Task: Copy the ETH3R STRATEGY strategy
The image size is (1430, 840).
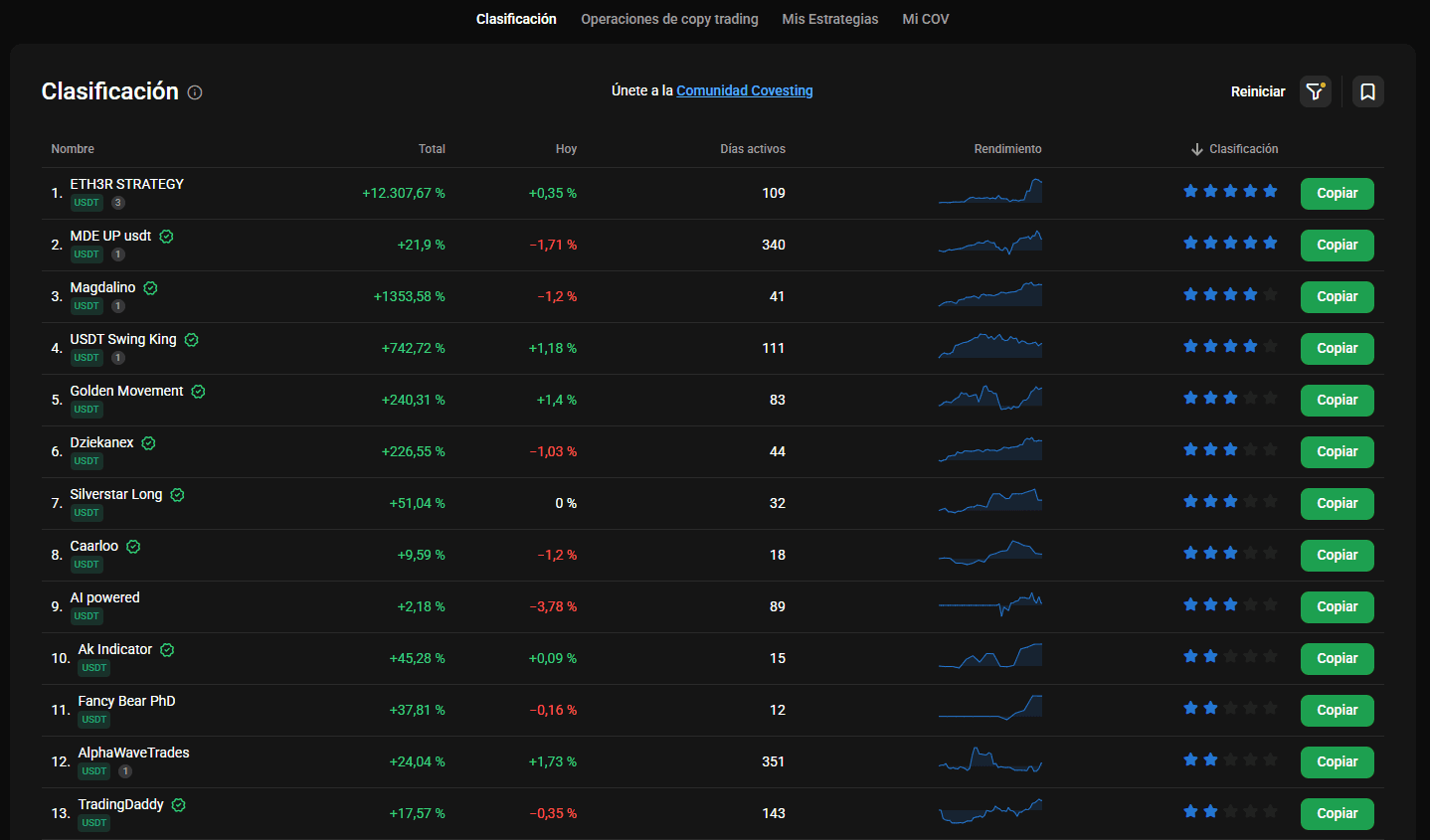Action: pos(1338,194)
